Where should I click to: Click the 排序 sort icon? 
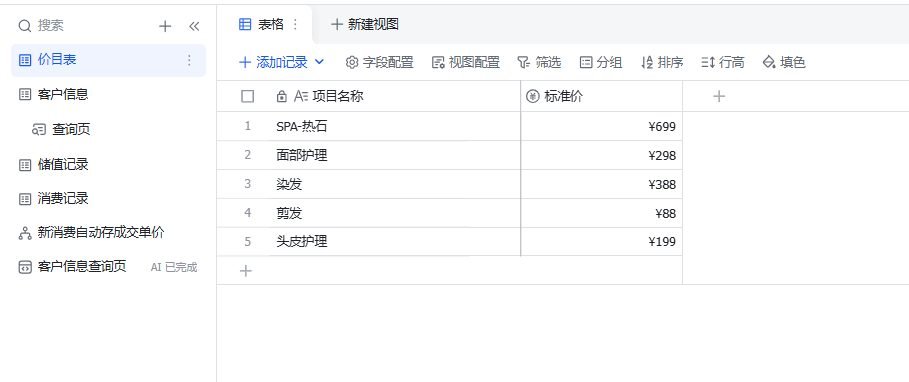647,63
